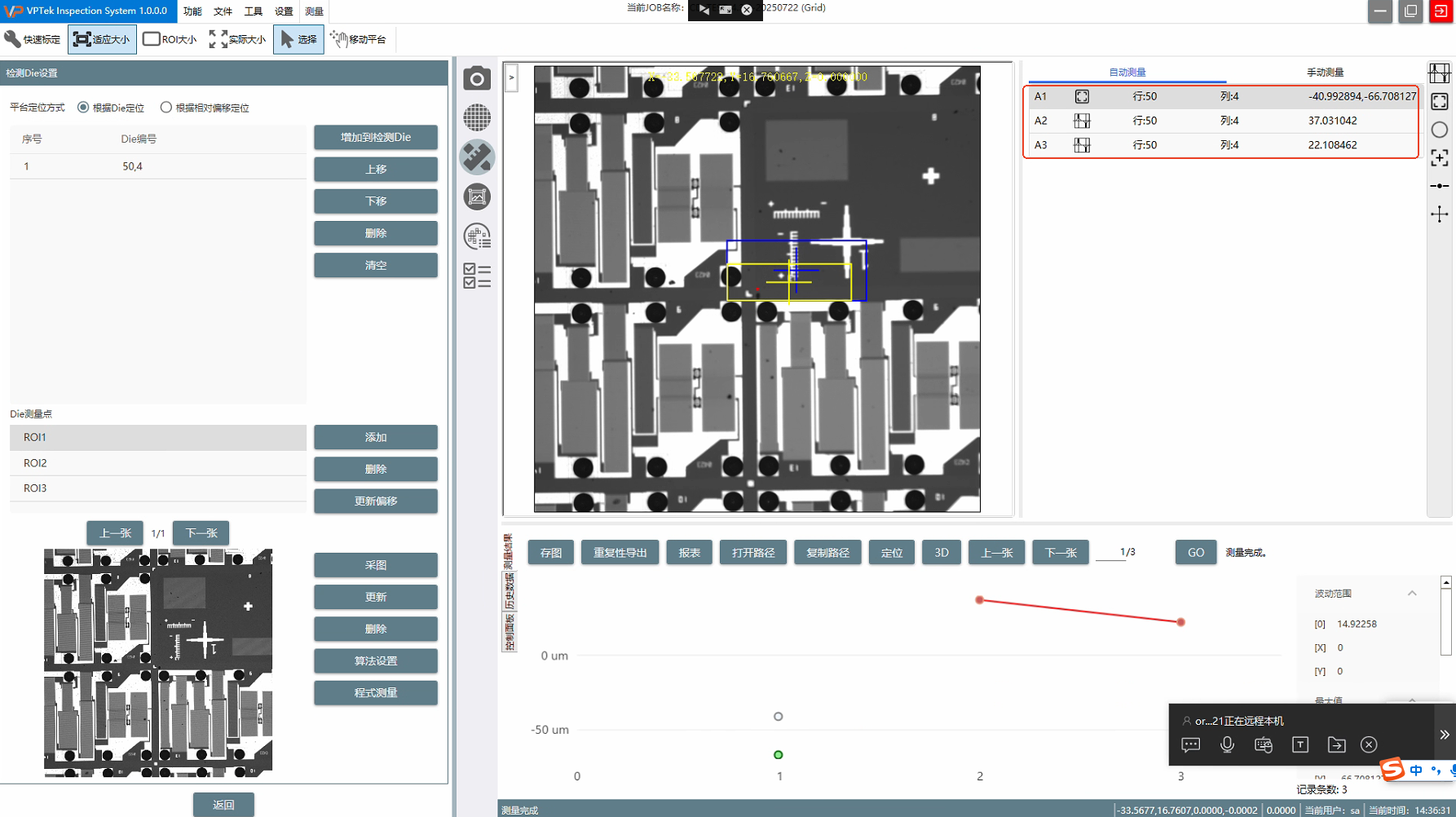
Task: Click the statistics panel scrollbar up arrow
Action: click(1445, 582)
